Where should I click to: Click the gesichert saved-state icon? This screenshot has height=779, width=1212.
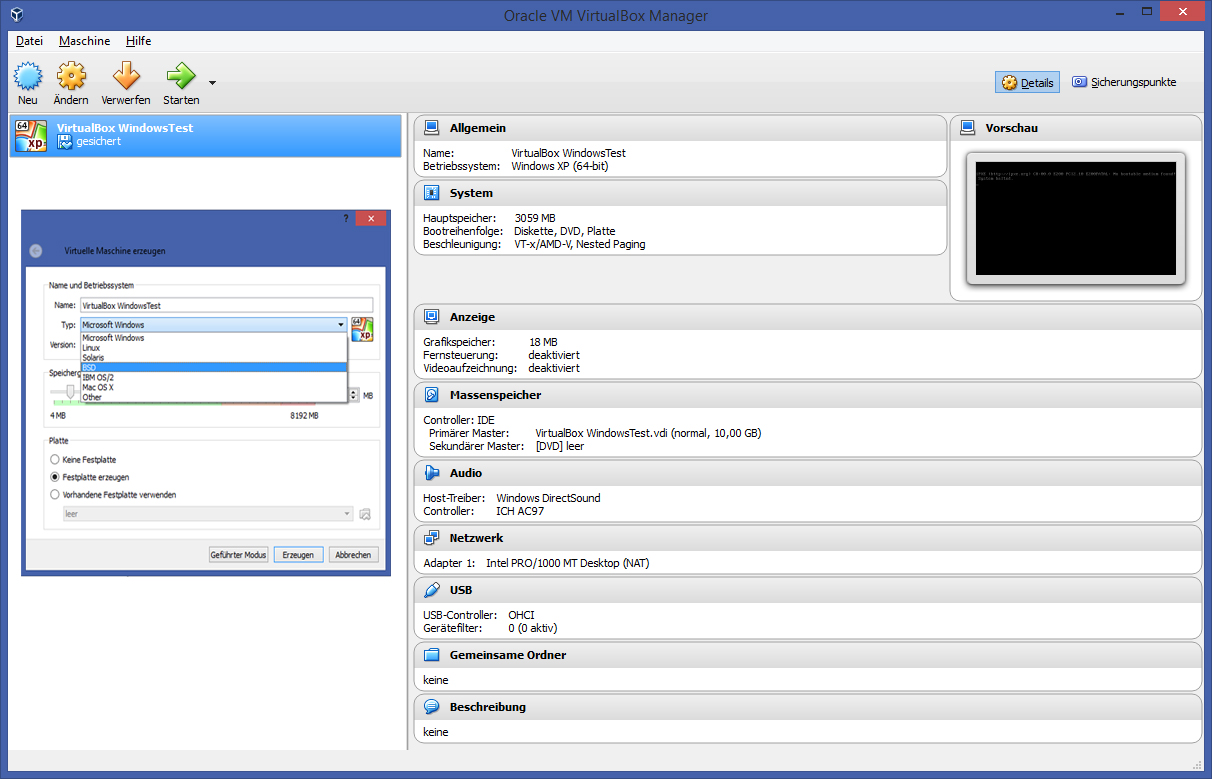[65, 142]
